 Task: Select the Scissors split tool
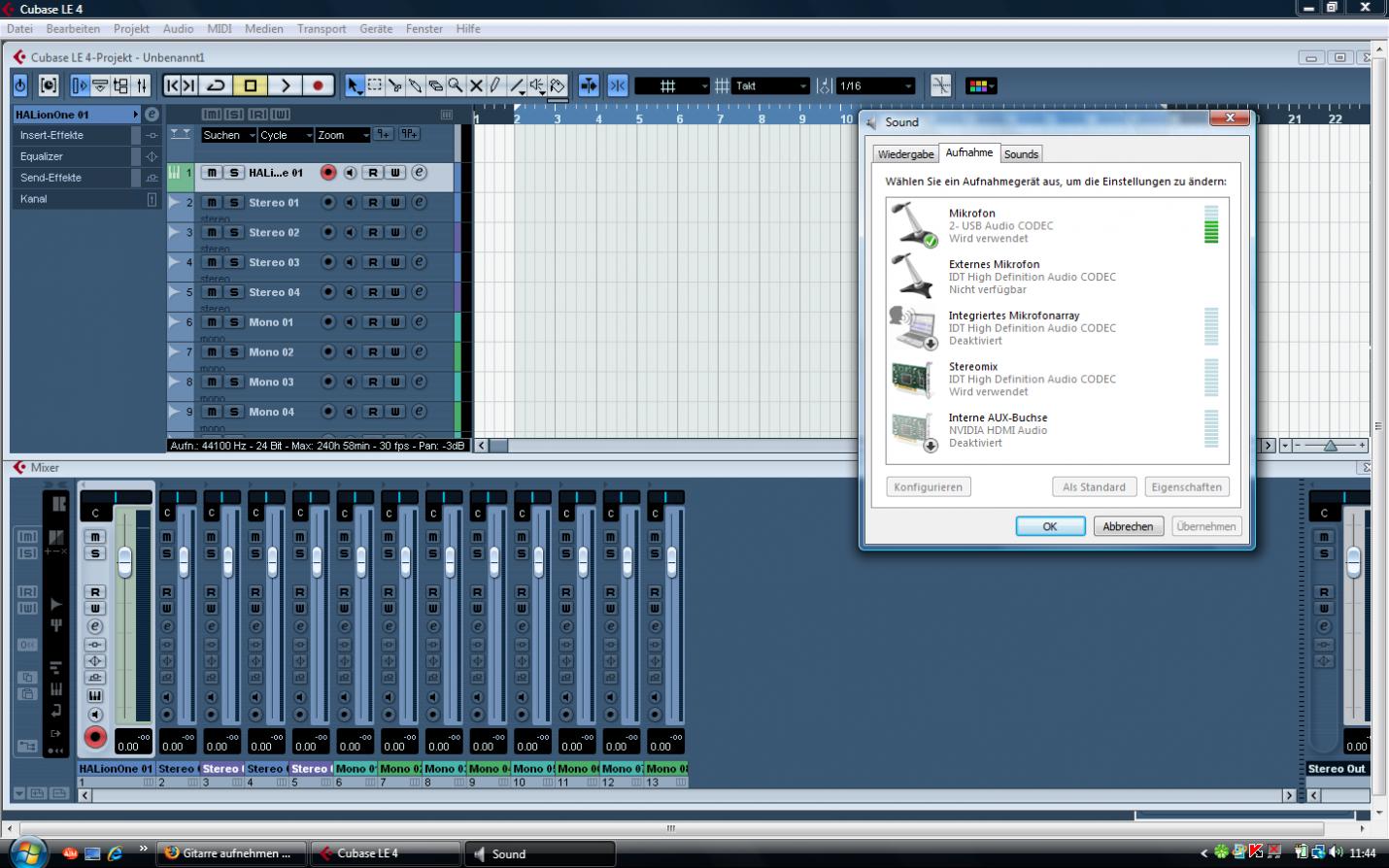click(x=395, y=85)
